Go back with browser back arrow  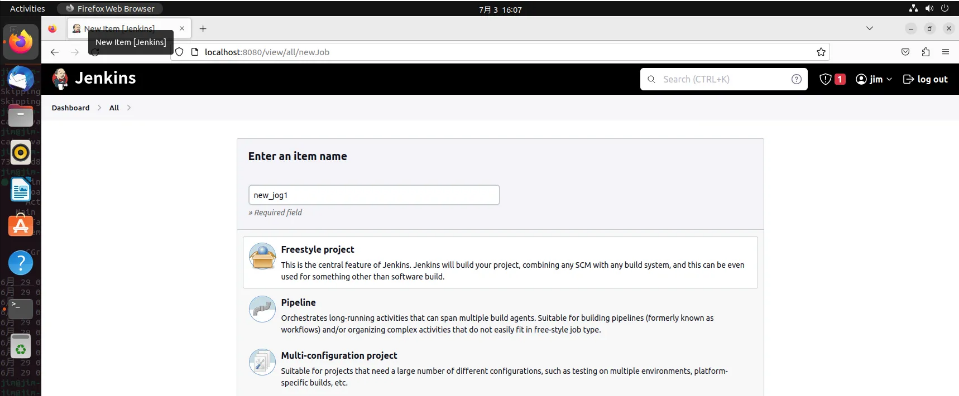(54, 52)
